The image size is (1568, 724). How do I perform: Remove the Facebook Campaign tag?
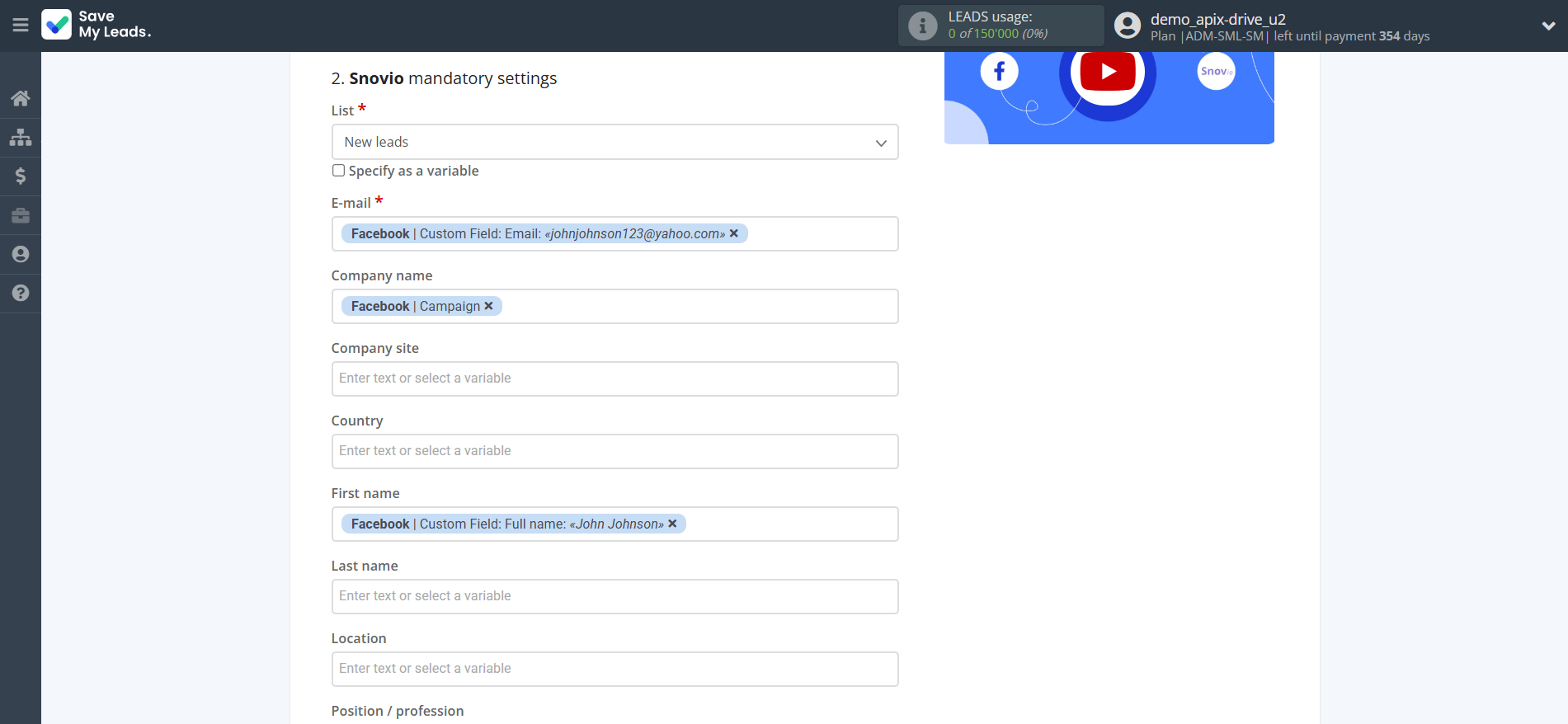[488, 306]
